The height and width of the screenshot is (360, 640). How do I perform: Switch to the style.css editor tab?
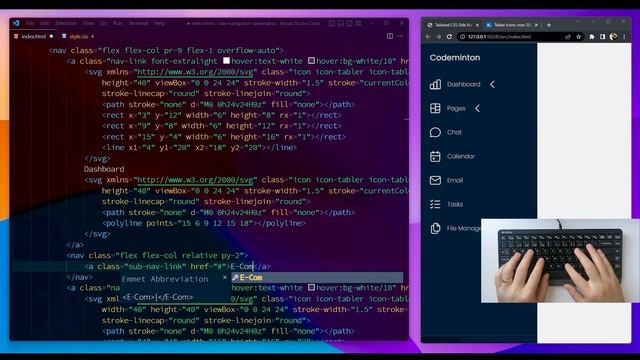78,36
